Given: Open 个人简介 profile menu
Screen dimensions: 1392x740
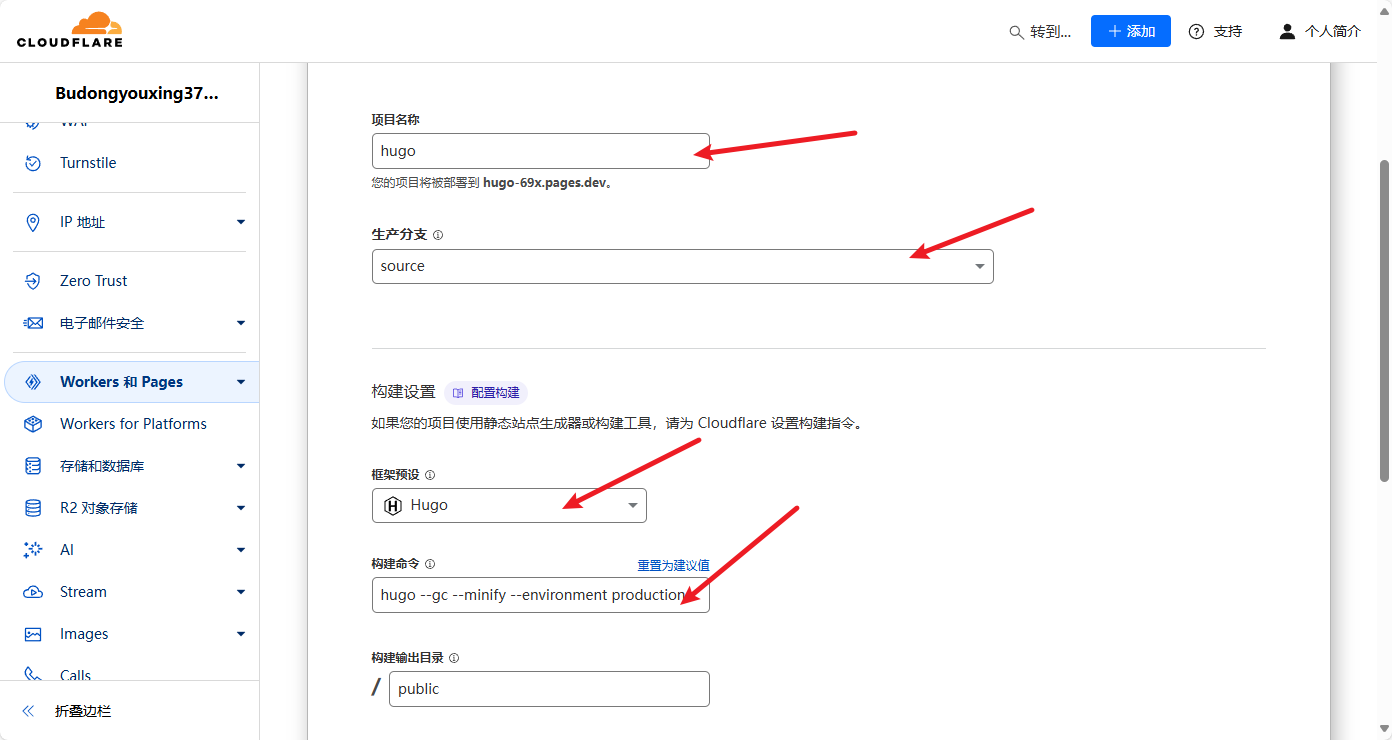Looking at the screenshot, I should click(x=1320, y=31).
